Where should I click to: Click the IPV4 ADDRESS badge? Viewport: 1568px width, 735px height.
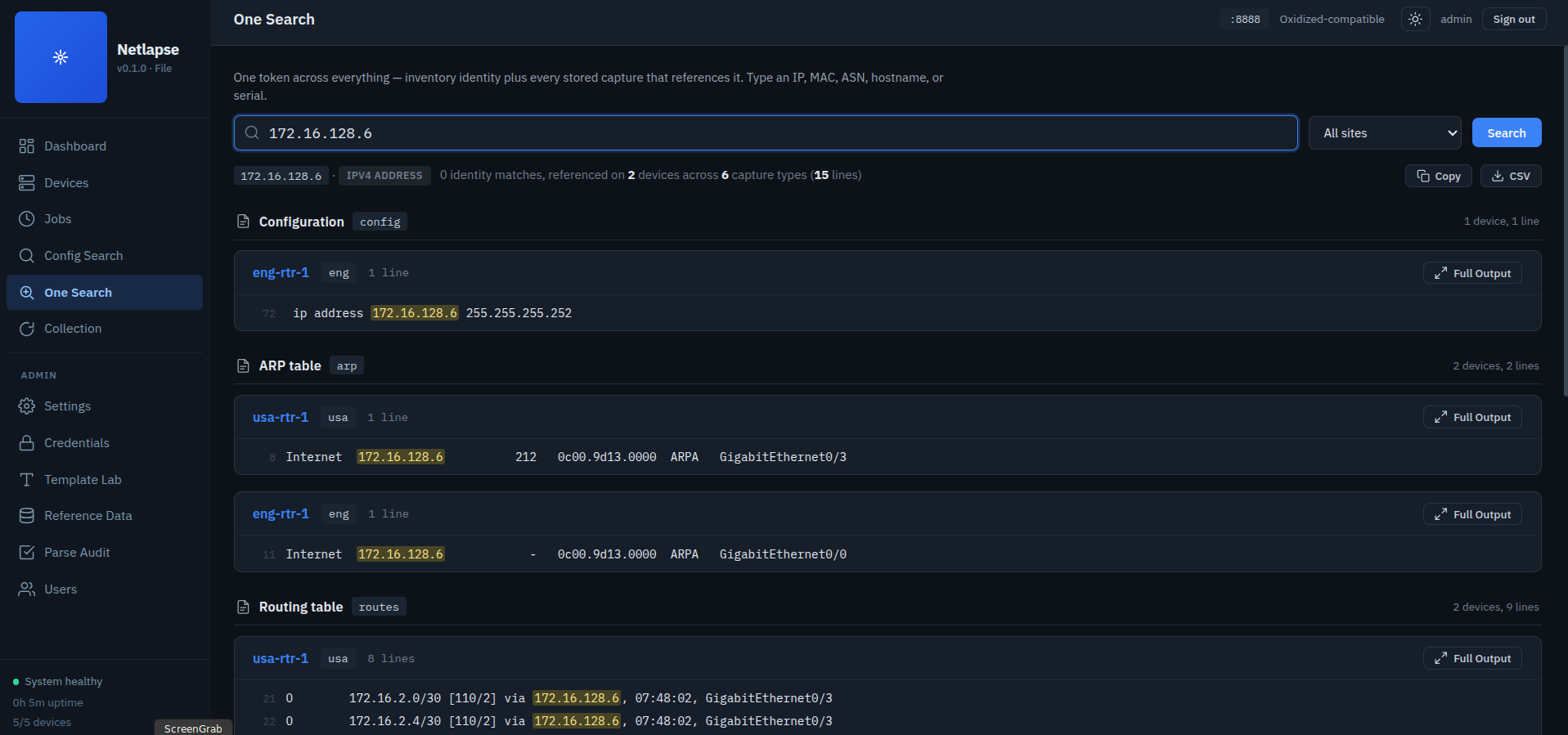[384, 176]
